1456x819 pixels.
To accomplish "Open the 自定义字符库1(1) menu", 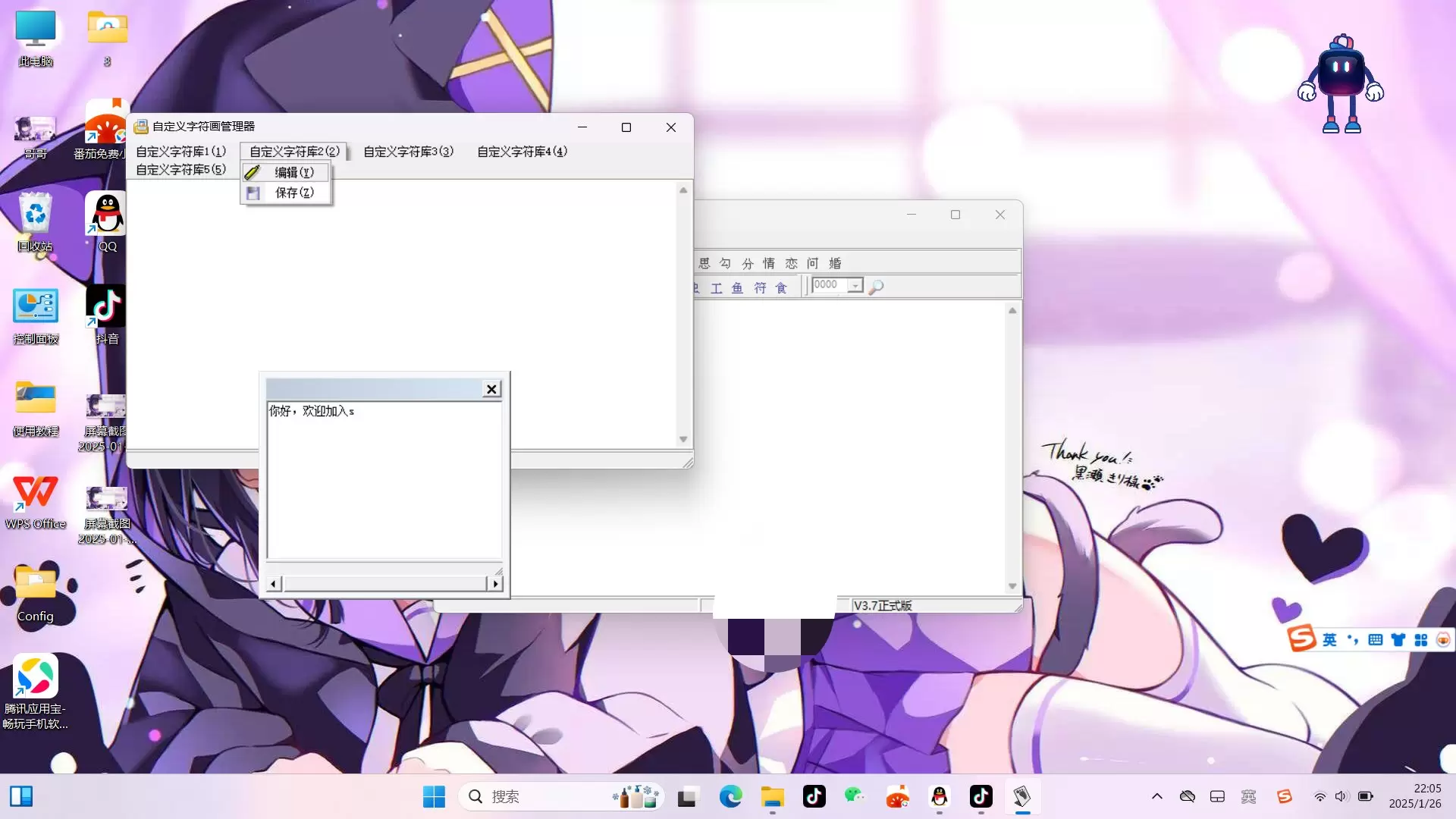I will (x=180, y=151).
